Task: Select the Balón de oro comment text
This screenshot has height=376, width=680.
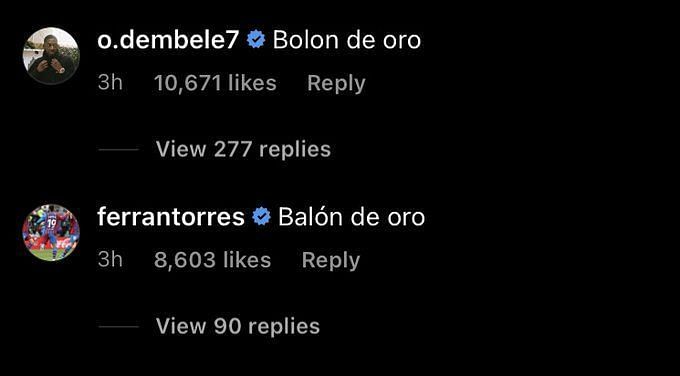Action: [x=351, y=217]
